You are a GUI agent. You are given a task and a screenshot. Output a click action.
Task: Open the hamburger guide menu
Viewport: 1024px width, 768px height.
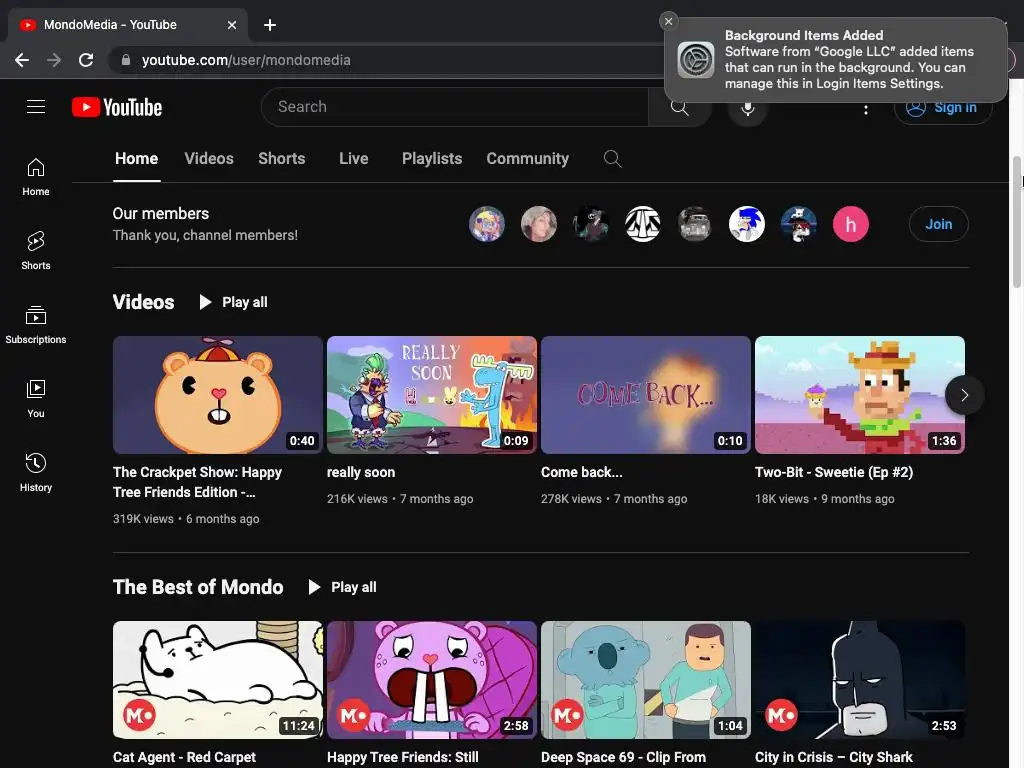pos(36,106)
